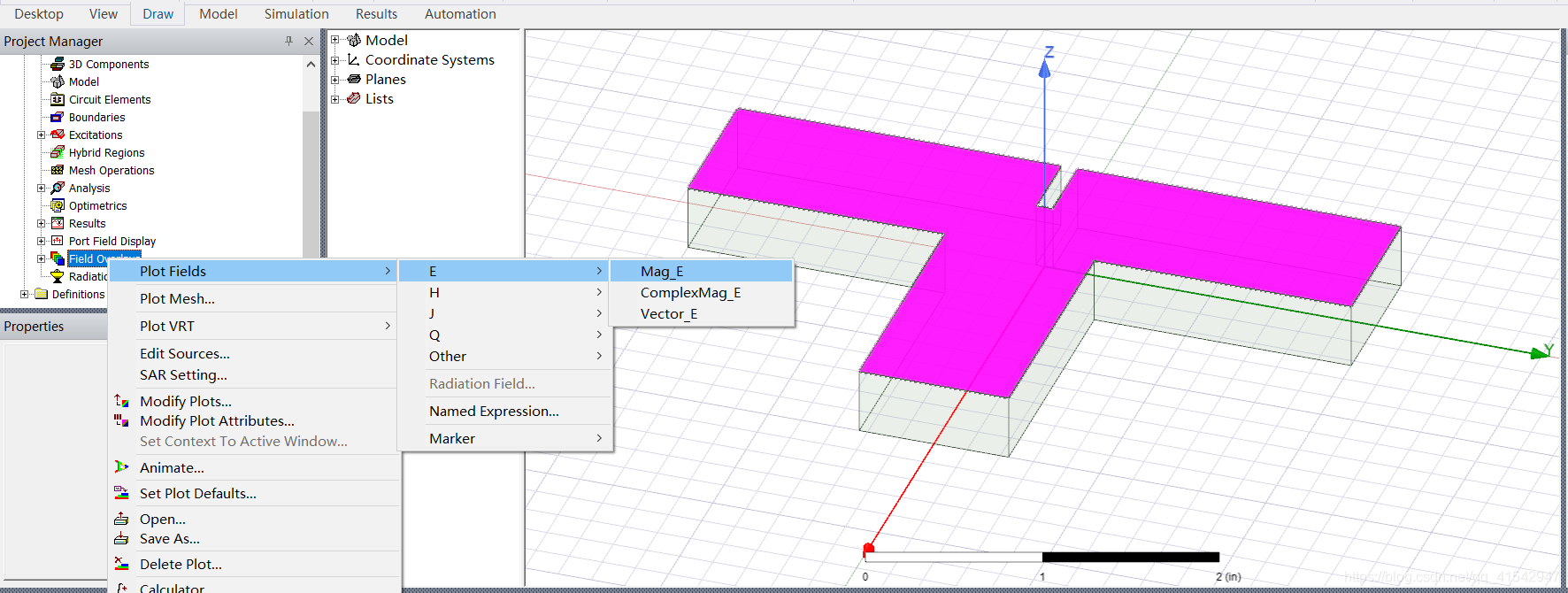Viewport: 1568px width, 593px height.
Task: Choose Plot Mesh from context menu
Action: [x=253, y=298]
